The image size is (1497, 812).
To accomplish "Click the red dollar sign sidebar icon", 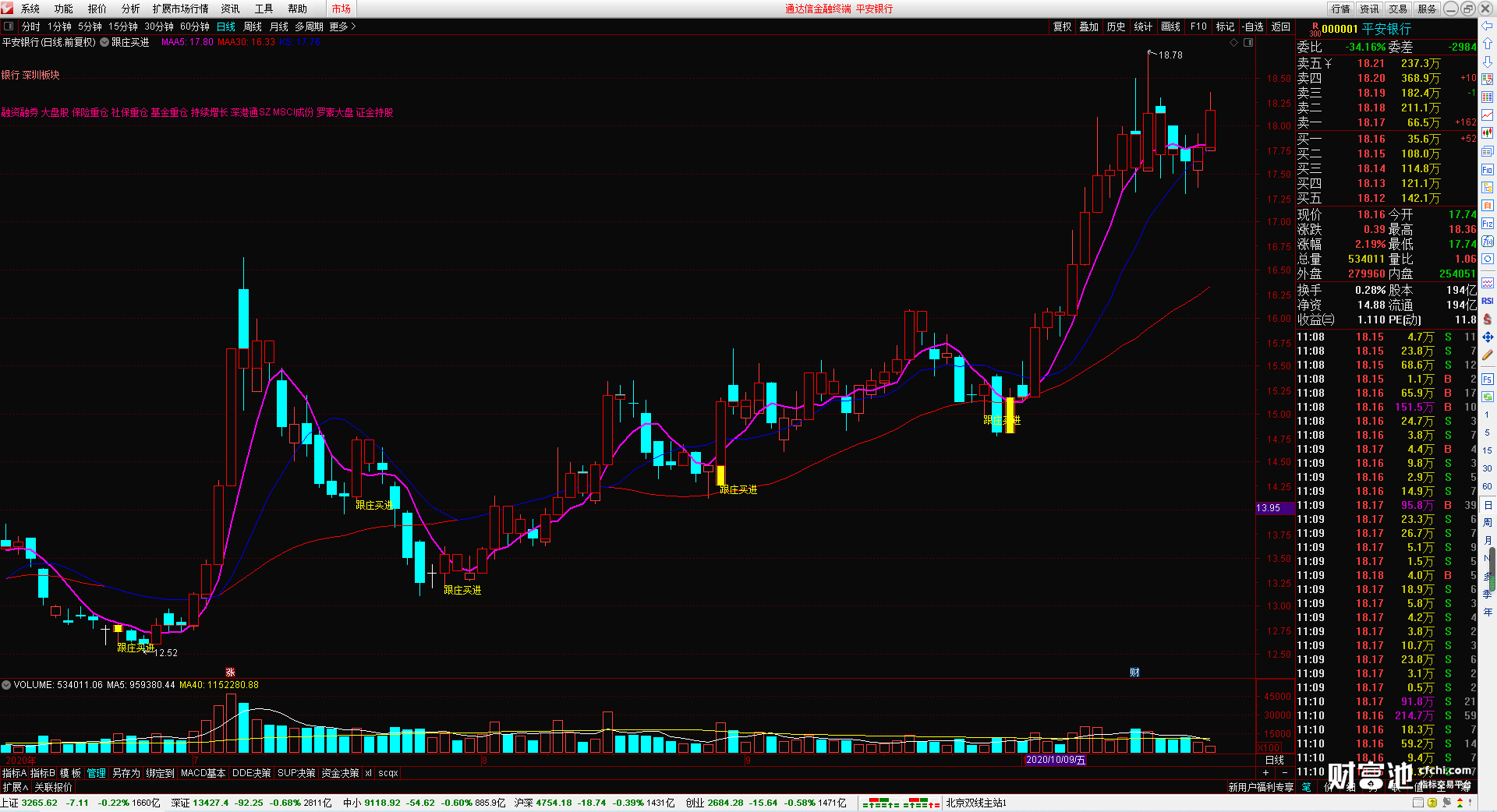I will pyautogui.click(x=1488, y=320).
